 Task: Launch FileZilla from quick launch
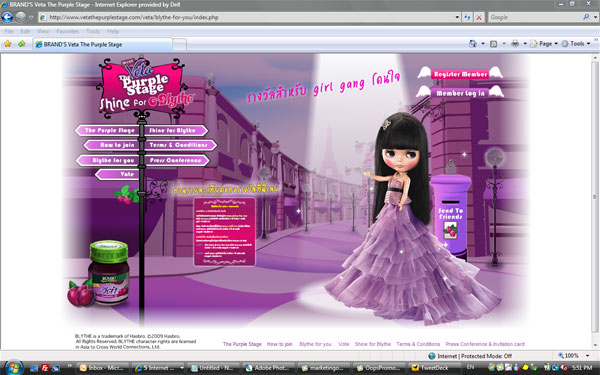tap(45, 368)
